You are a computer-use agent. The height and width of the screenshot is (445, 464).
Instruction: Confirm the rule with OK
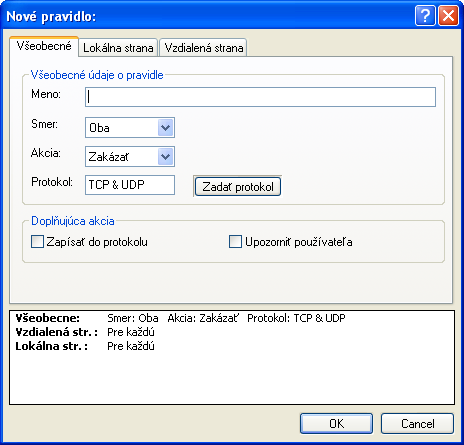point(336,424)
